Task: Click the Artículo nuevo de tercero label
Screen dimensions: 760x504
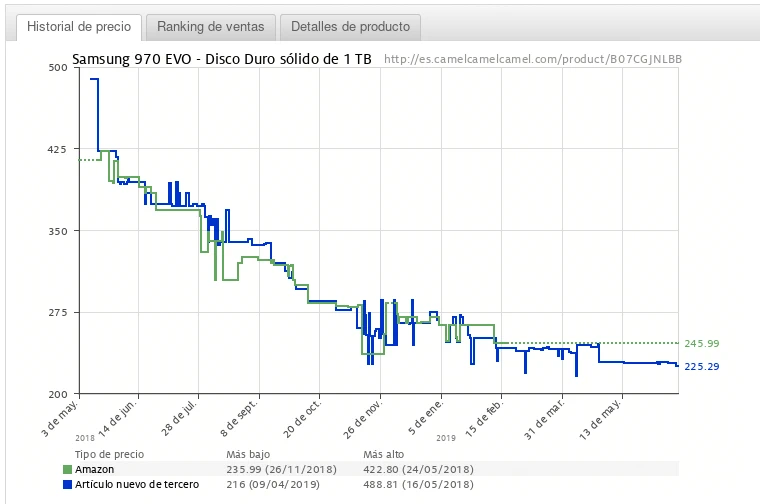Action: pos(136,484)
